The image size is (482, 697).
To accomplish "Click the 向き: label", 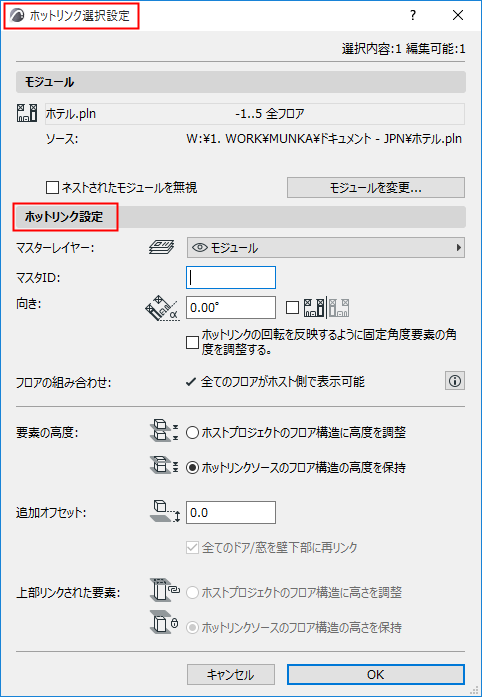I will tap(28, 305).
